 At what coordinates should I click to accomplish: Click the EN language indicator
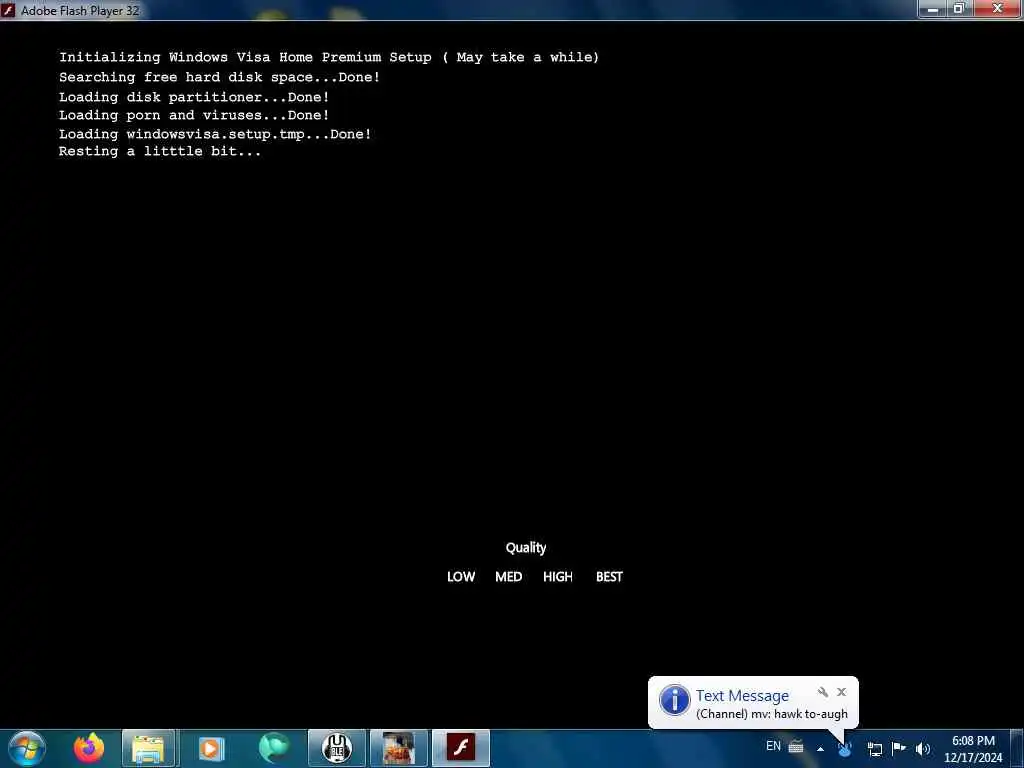(773, 746)
